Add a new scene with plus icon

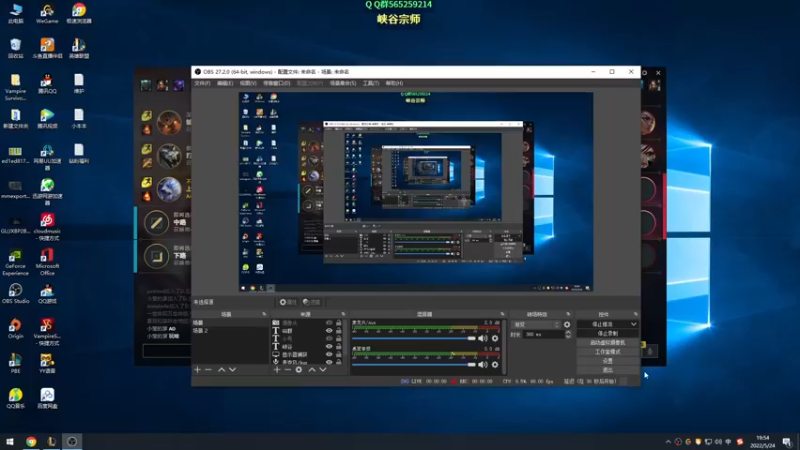197,369
